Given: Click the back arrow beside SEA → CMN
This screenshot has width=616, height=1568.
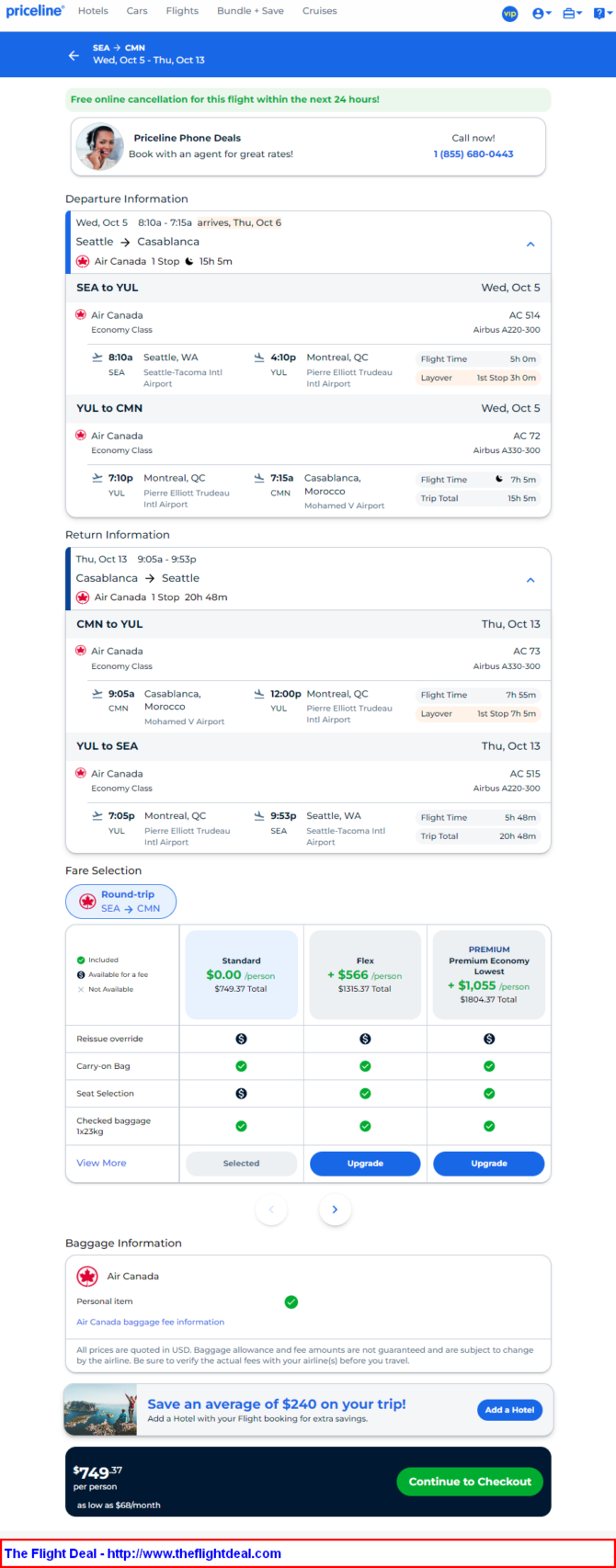Looking at the screenshot, I should coord(74,55).
